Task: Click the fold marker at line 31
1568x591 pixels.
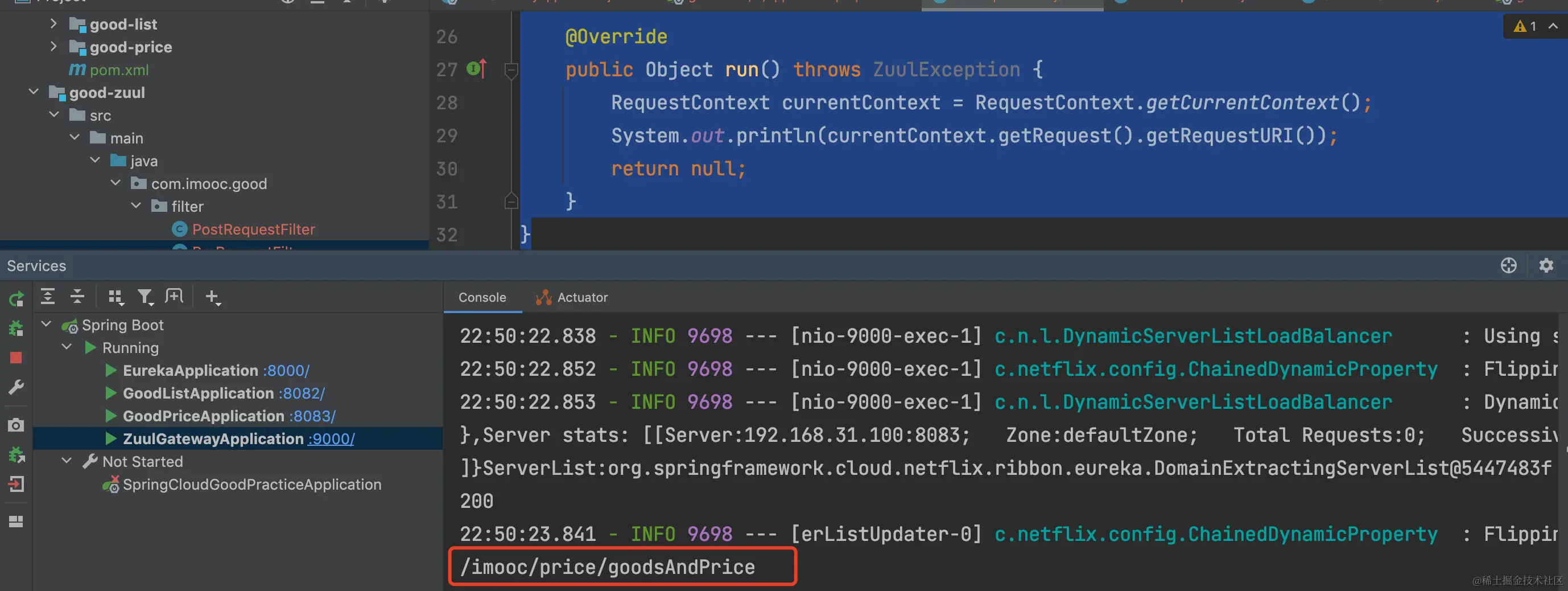Action: (511, 200)
